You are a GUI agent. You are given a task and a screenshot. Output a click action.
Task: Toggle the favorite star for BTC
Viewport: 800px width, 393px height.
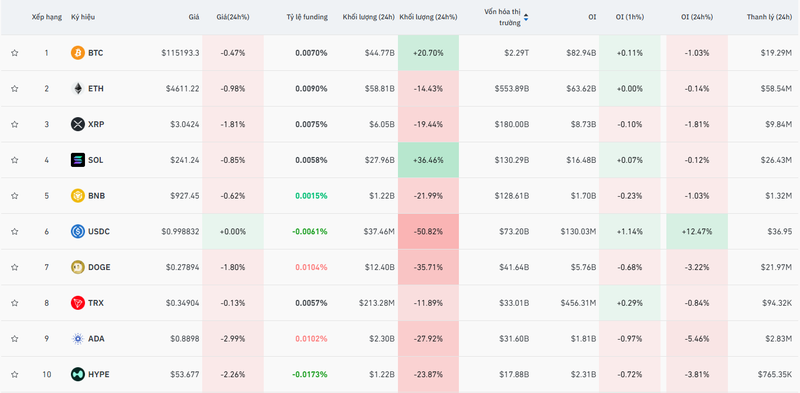click(x=15, y=53)
